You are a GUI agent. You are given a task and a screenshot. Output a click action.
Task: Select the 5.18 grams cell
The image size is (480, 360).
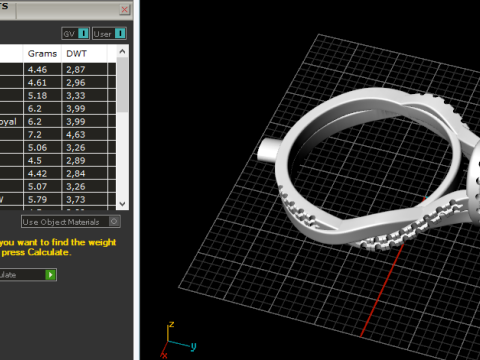pyautogui.click(x=42, y=95)
